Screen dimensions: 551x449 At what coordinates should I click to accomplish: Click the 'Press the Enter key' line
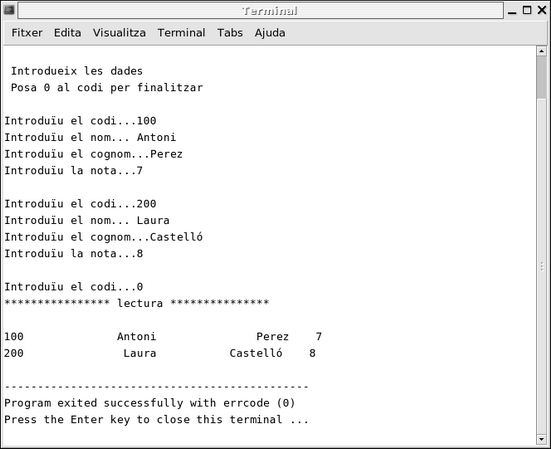[156, 419]
